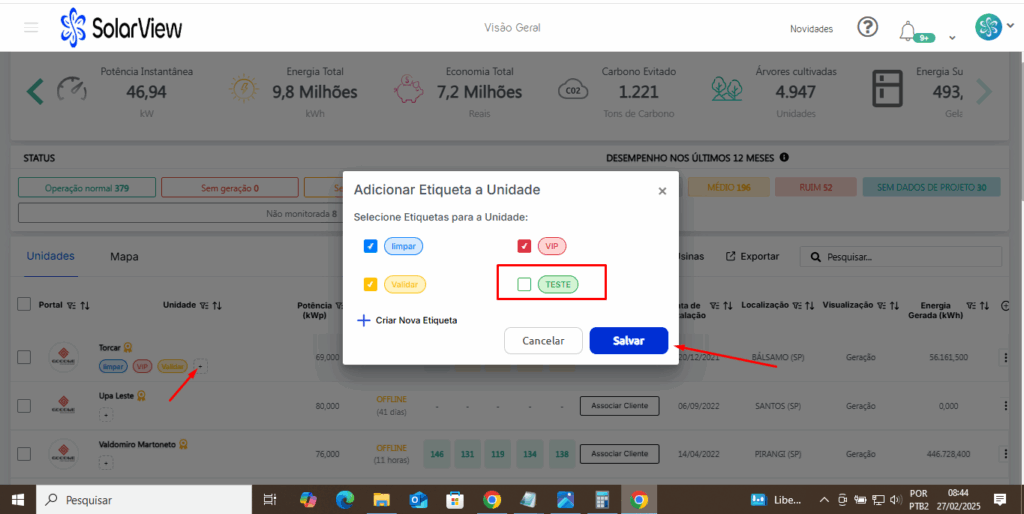Open tag dropdown under Valdomiro Martoneto unit

pos(106,462)
